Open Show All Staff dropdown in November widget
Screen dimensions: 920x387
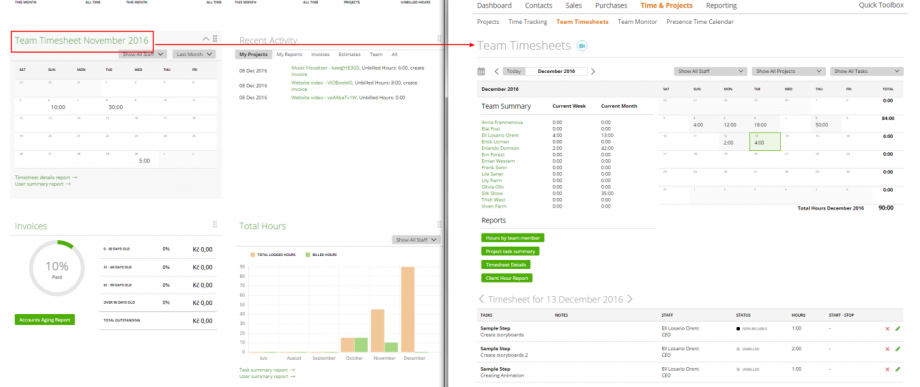click(143, 54)
